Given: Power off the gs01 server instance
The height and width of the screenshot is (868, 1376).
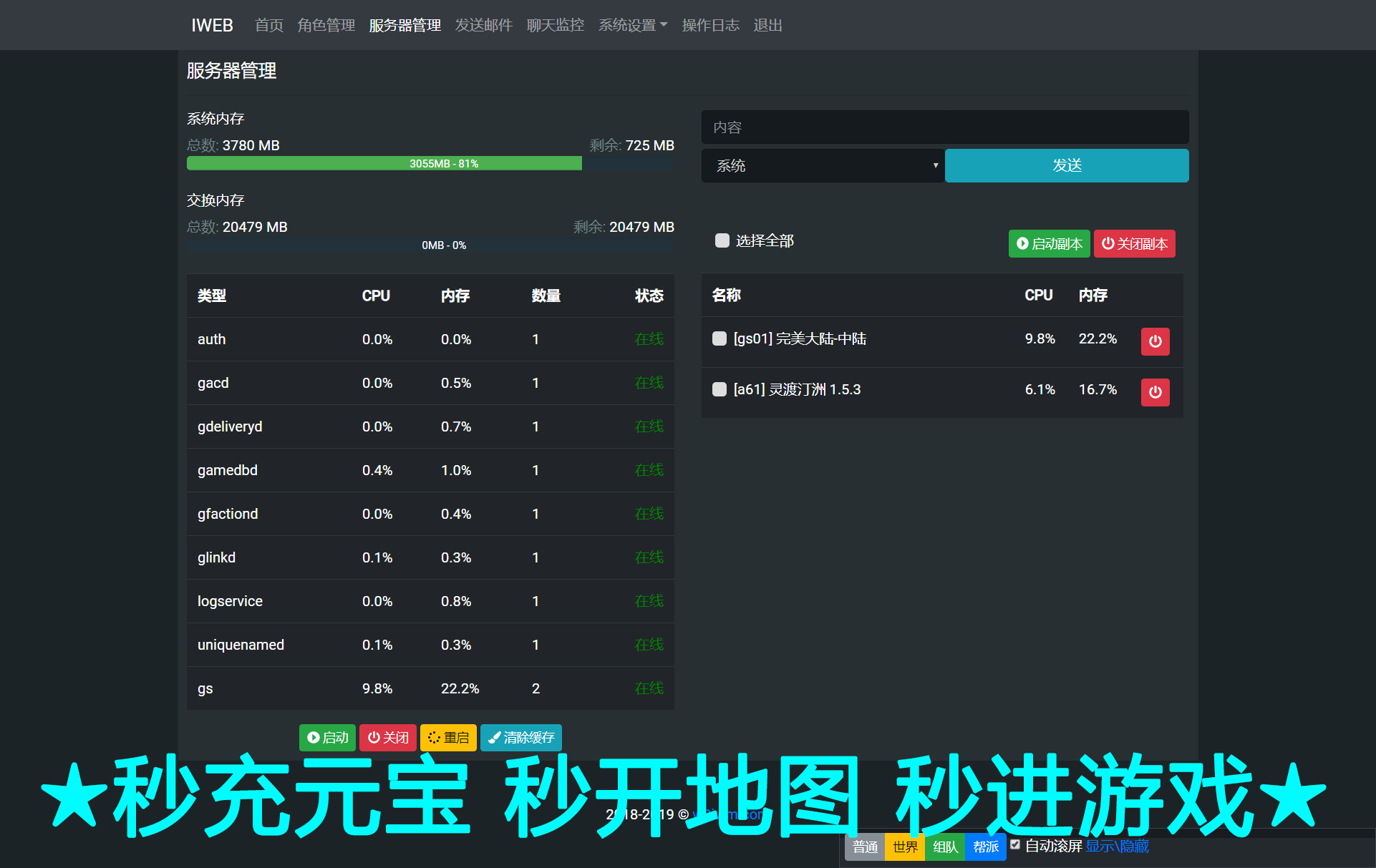Looking at the screenshot, I should click(1155, 341).
